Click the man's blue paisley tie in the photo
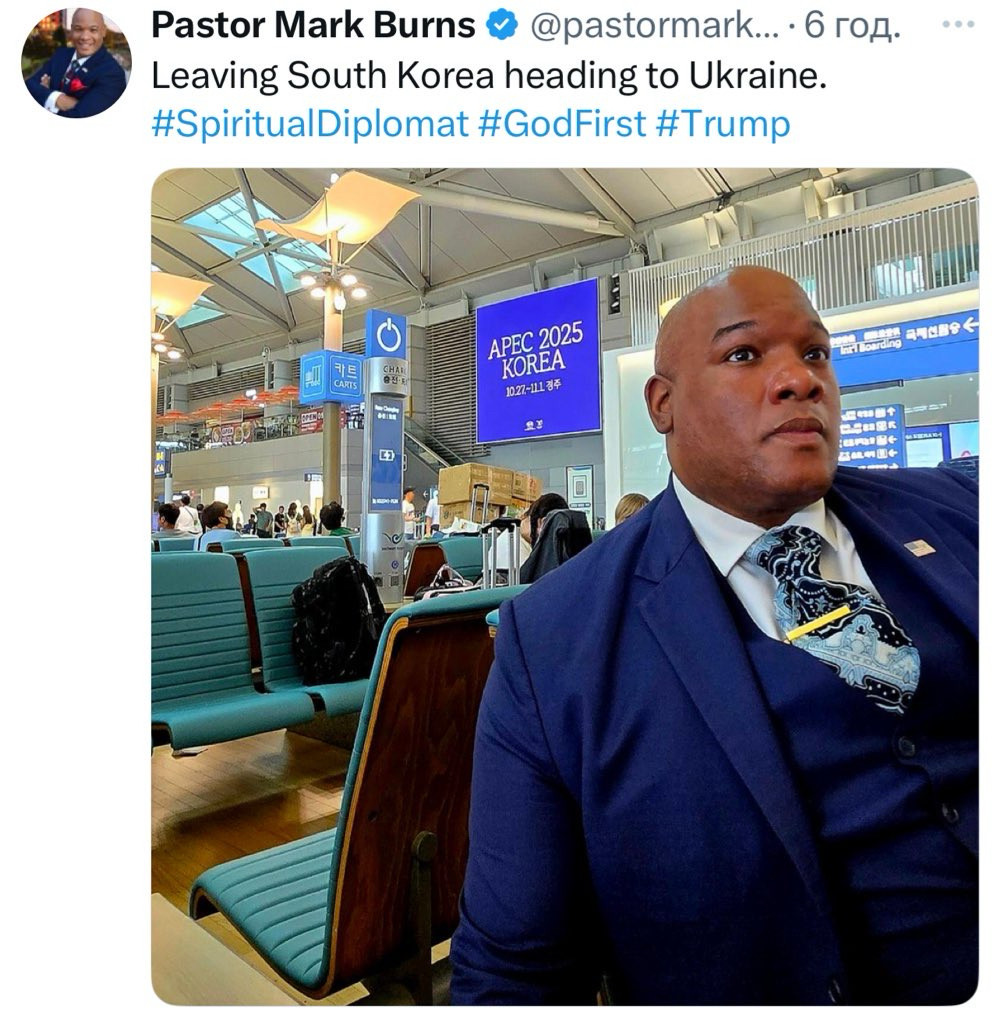This screenshot has height=1024, width=1000. (x=840, y=615)
